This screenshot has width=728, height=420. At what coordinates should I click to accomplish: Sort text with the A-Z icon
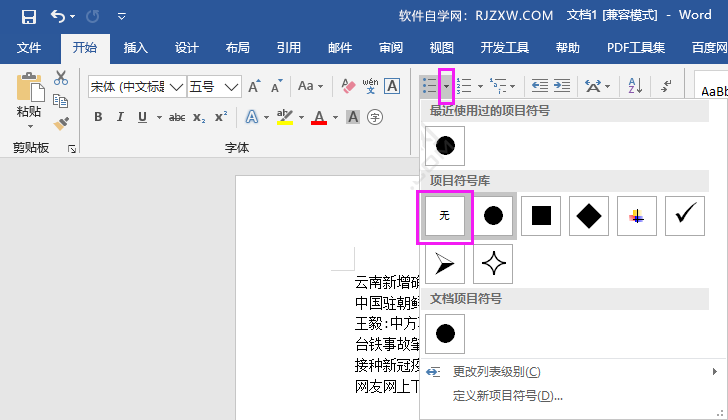click(635, 86)
